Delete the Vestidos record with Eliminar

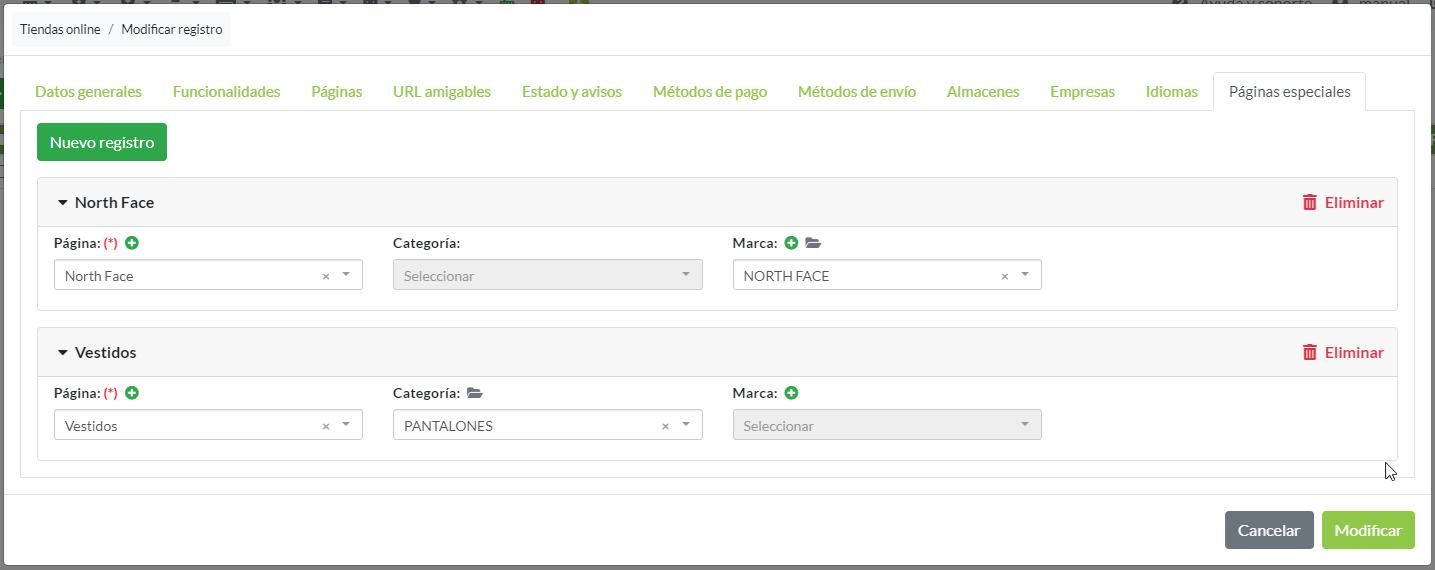coord(1343,352)
